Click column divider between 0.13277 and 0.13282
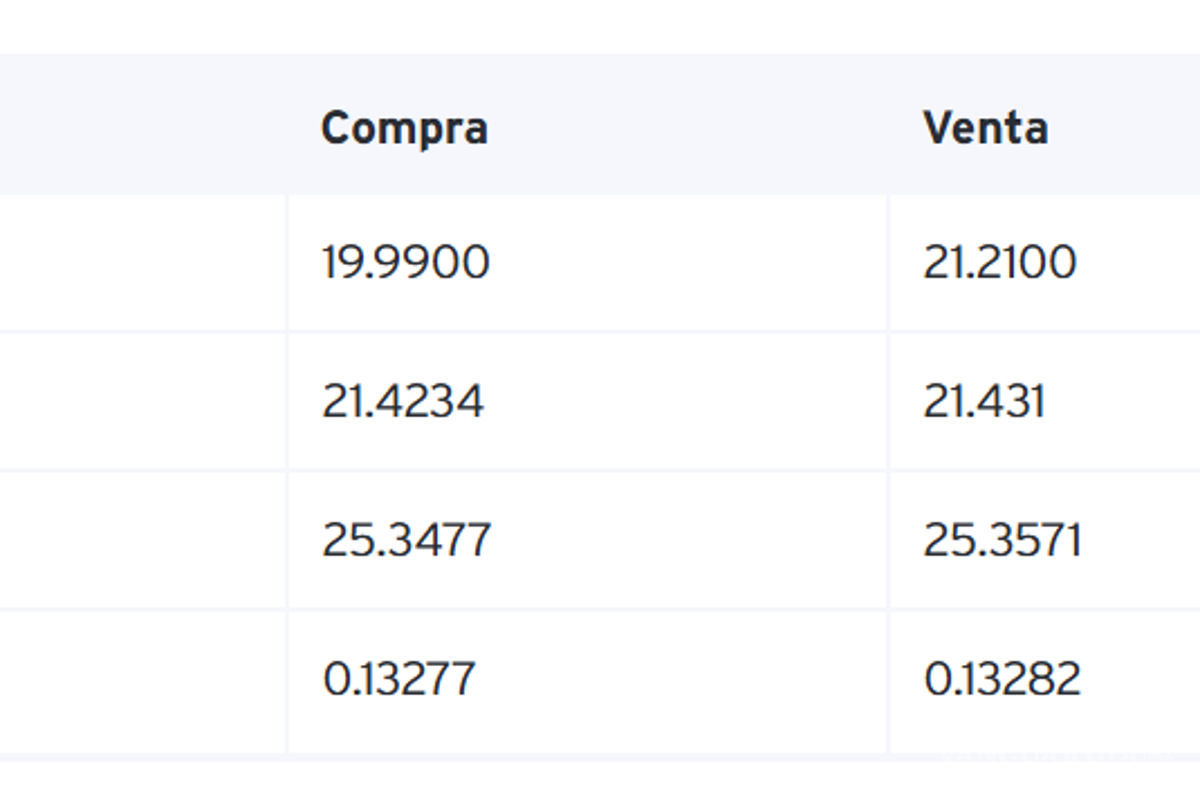This screenshot has width=1200, height=800. coord(888,680)
